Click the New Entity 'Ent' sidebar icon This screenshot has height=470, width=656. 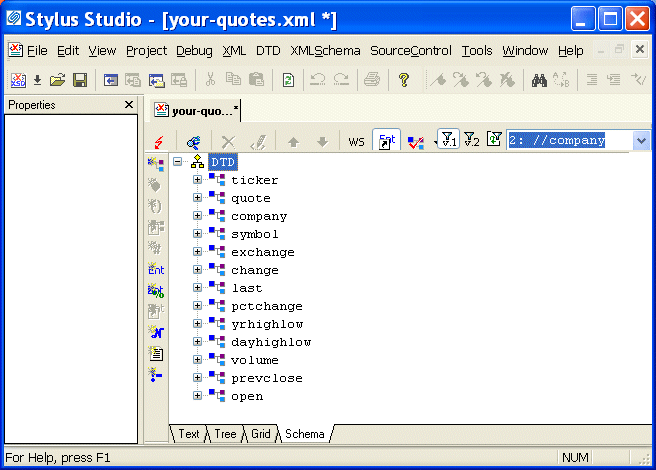155,269
